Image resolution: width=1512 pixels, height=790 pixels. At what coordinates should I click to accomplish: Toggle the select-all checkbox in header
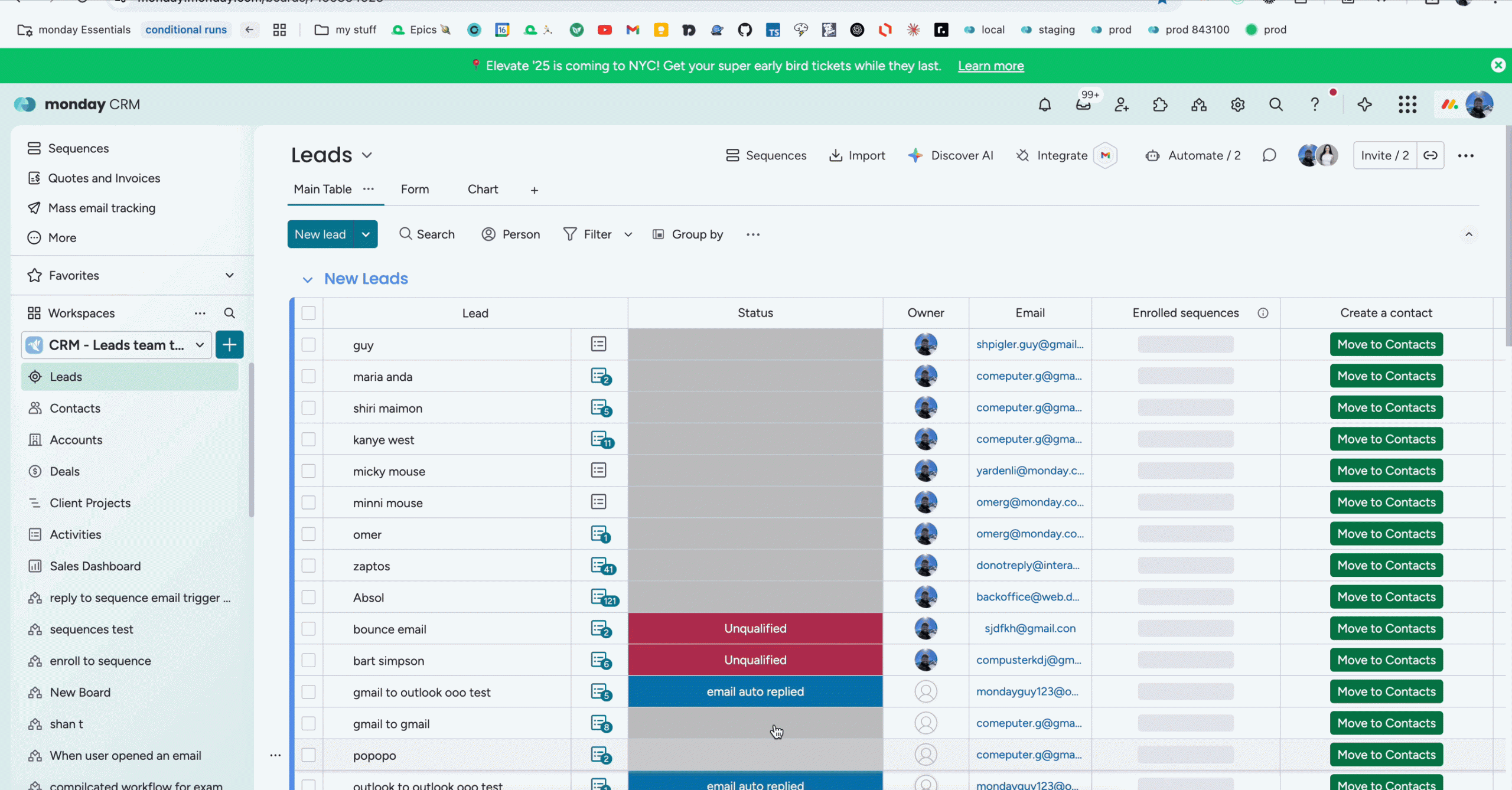point(308,313)
